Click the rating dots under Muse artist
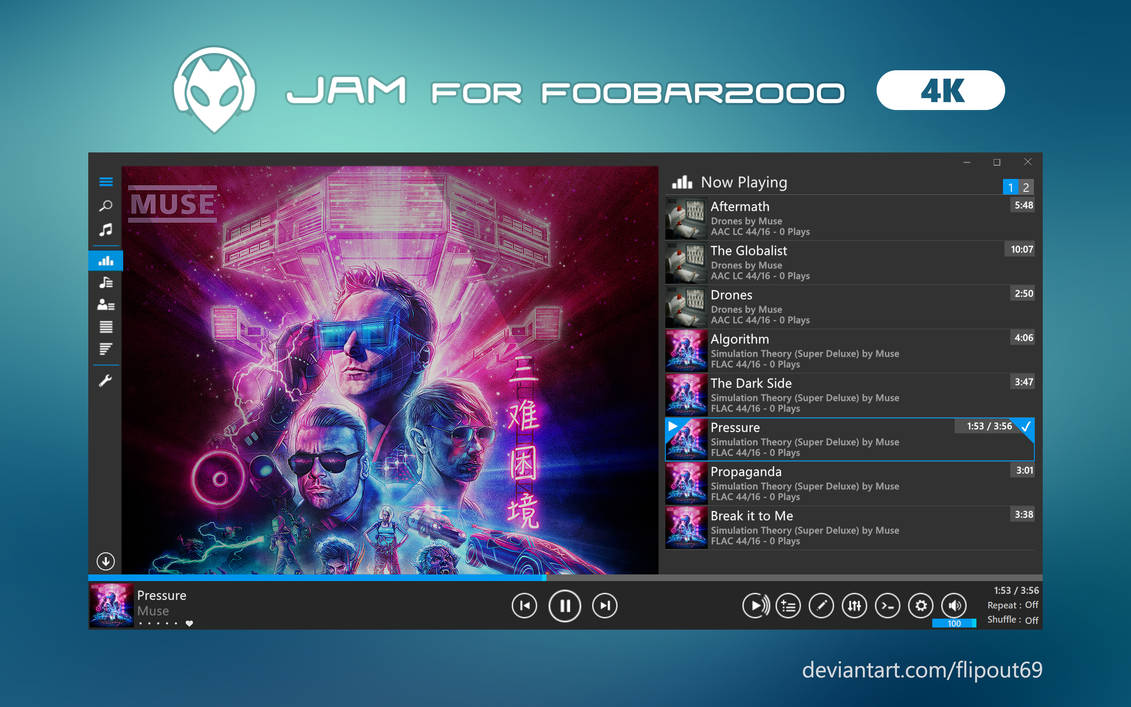This screenshot has width=1131, height=707. (158, 623)
